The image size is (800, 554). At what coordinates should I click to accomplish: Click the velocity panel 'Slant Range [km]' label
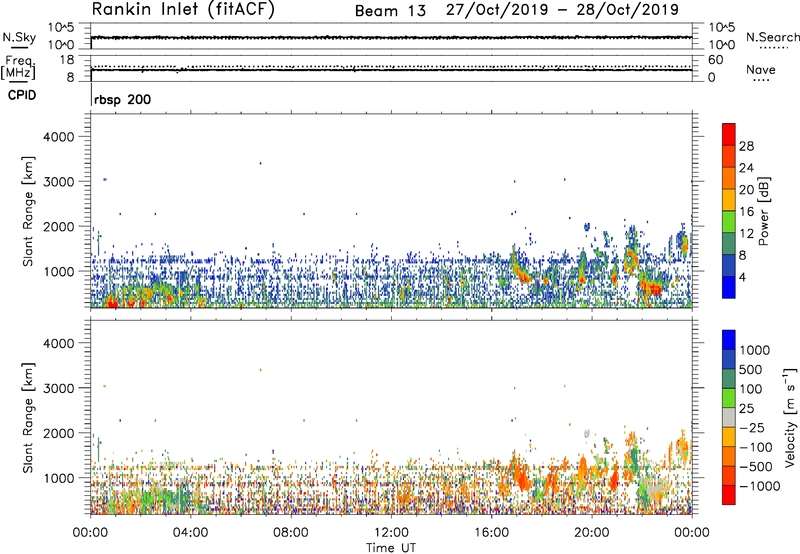pyautogui.click(x=28, y=418)
